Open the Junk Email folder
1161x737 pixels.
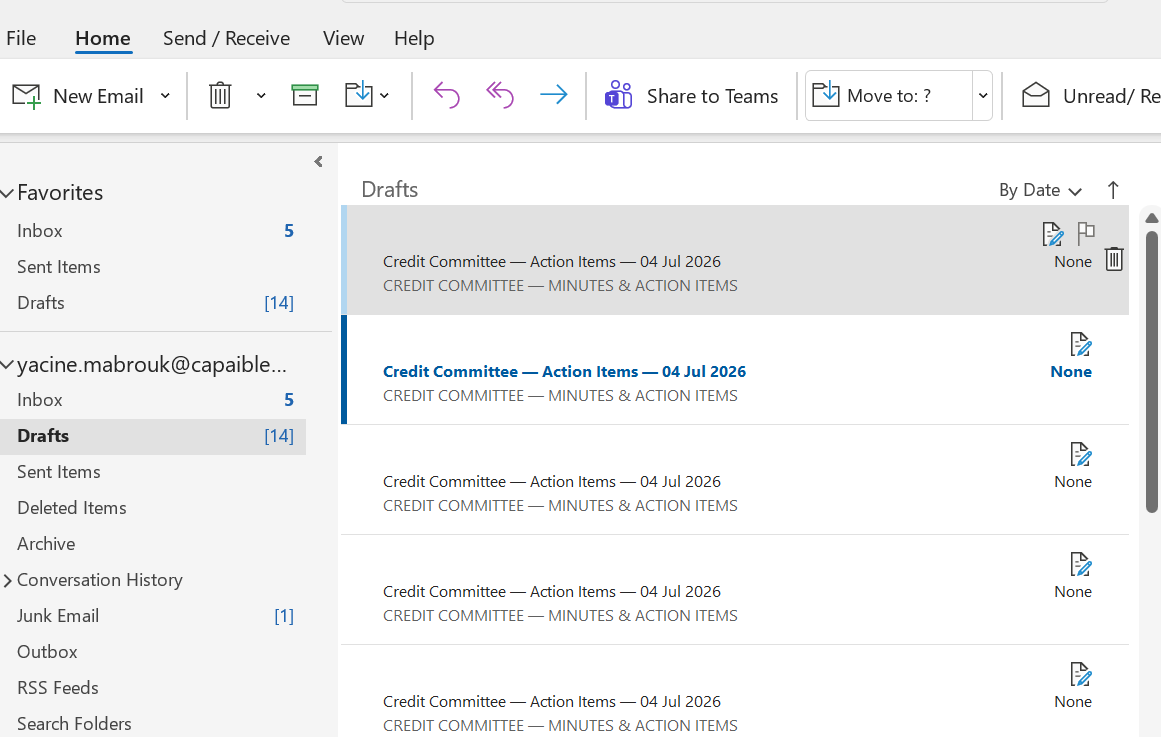(x=153, y=616)
